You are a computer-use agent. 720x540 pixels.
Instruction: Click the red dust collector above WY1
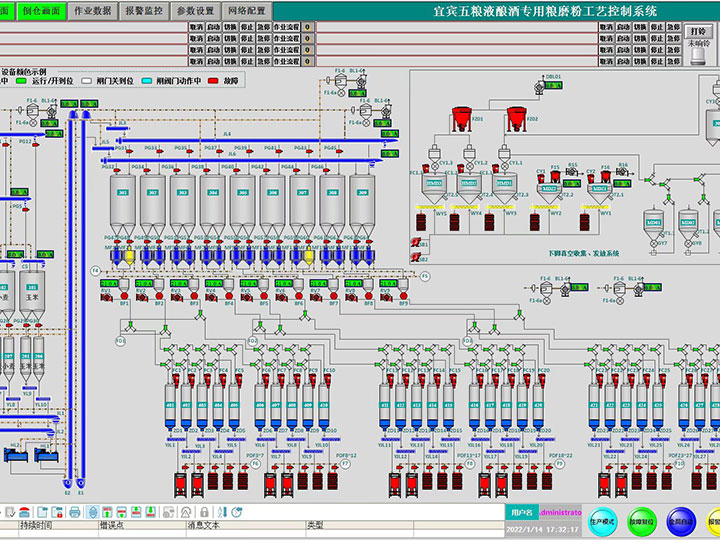coord(606,175)
